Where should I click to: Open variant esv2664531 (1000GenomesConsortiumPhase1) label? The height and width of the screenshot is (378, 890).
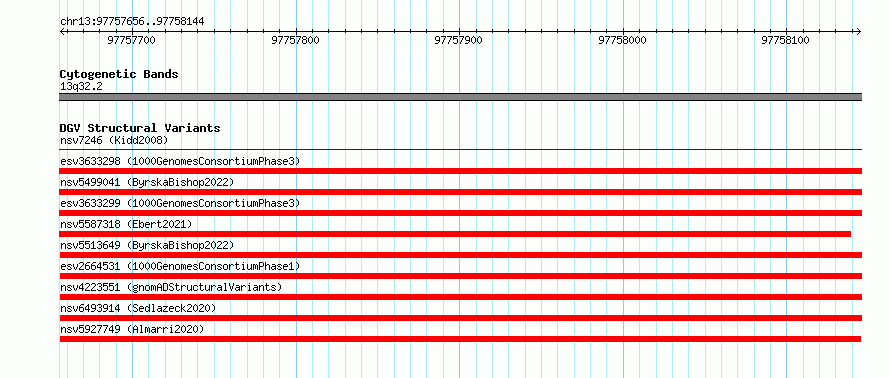180,266
